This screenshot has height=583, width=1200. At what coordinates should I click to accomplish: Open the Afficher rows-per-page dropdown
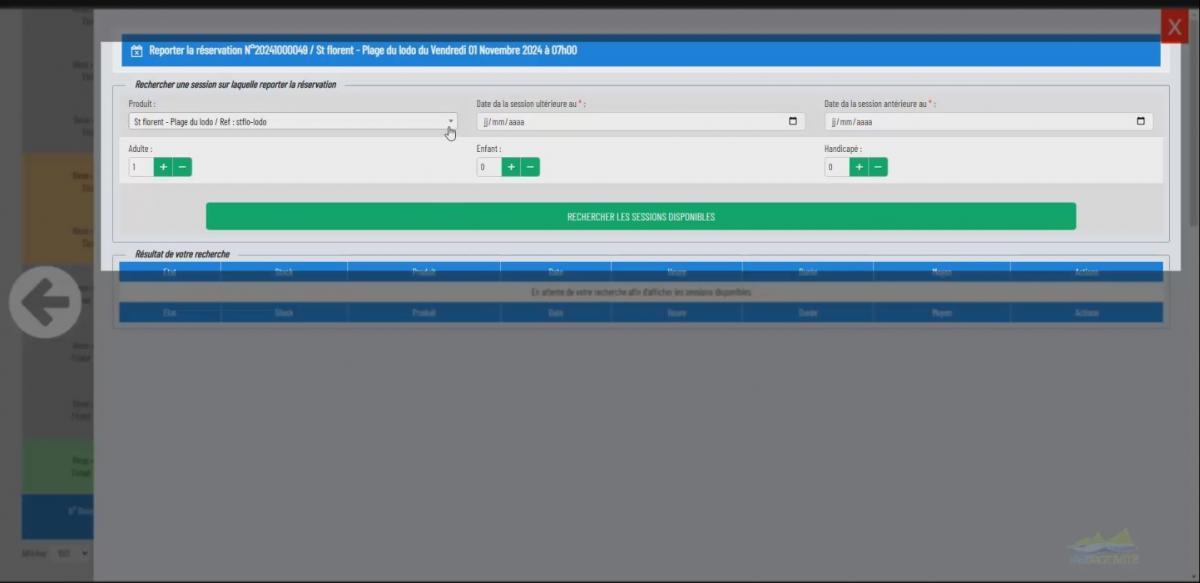coord(74,552)
